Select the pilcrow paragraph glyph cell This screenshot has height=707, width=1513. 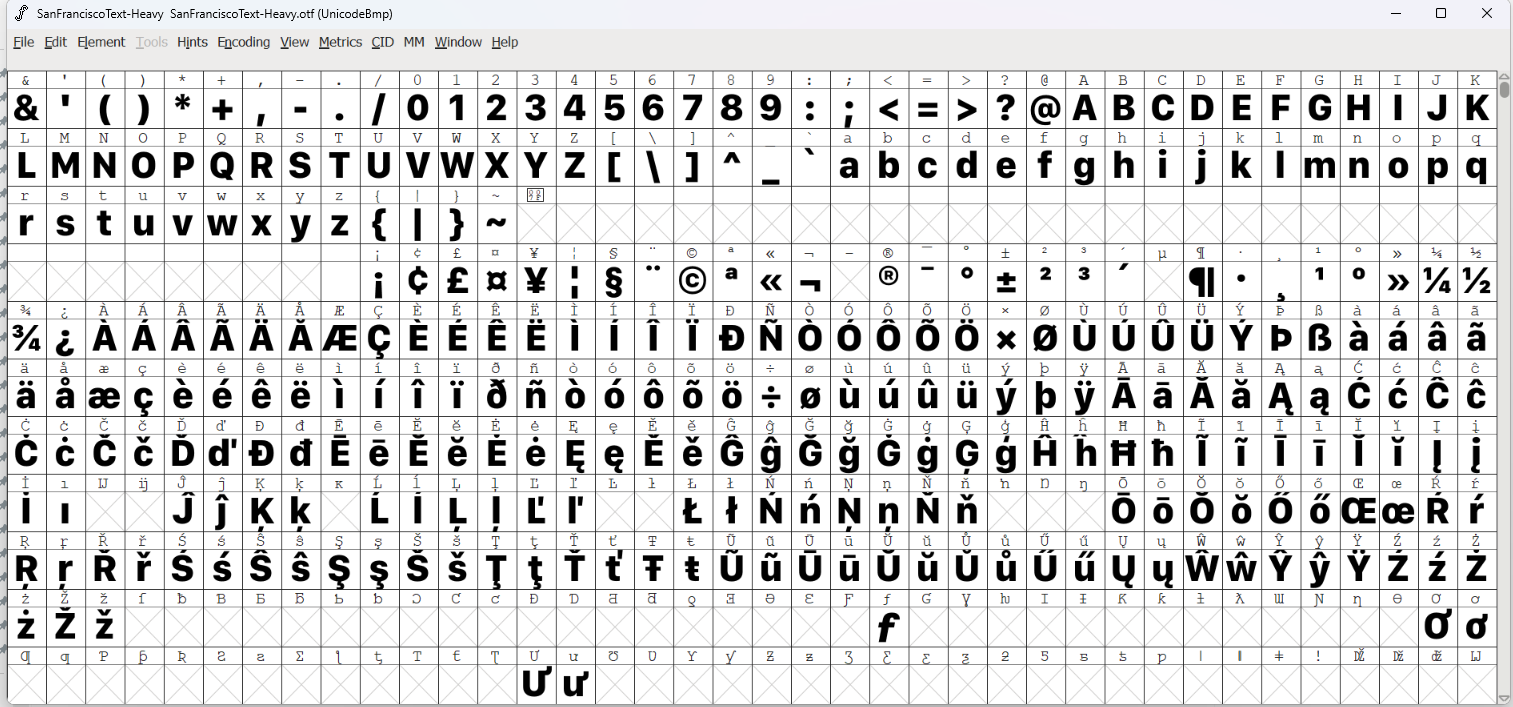click(x=1202, y=281)
